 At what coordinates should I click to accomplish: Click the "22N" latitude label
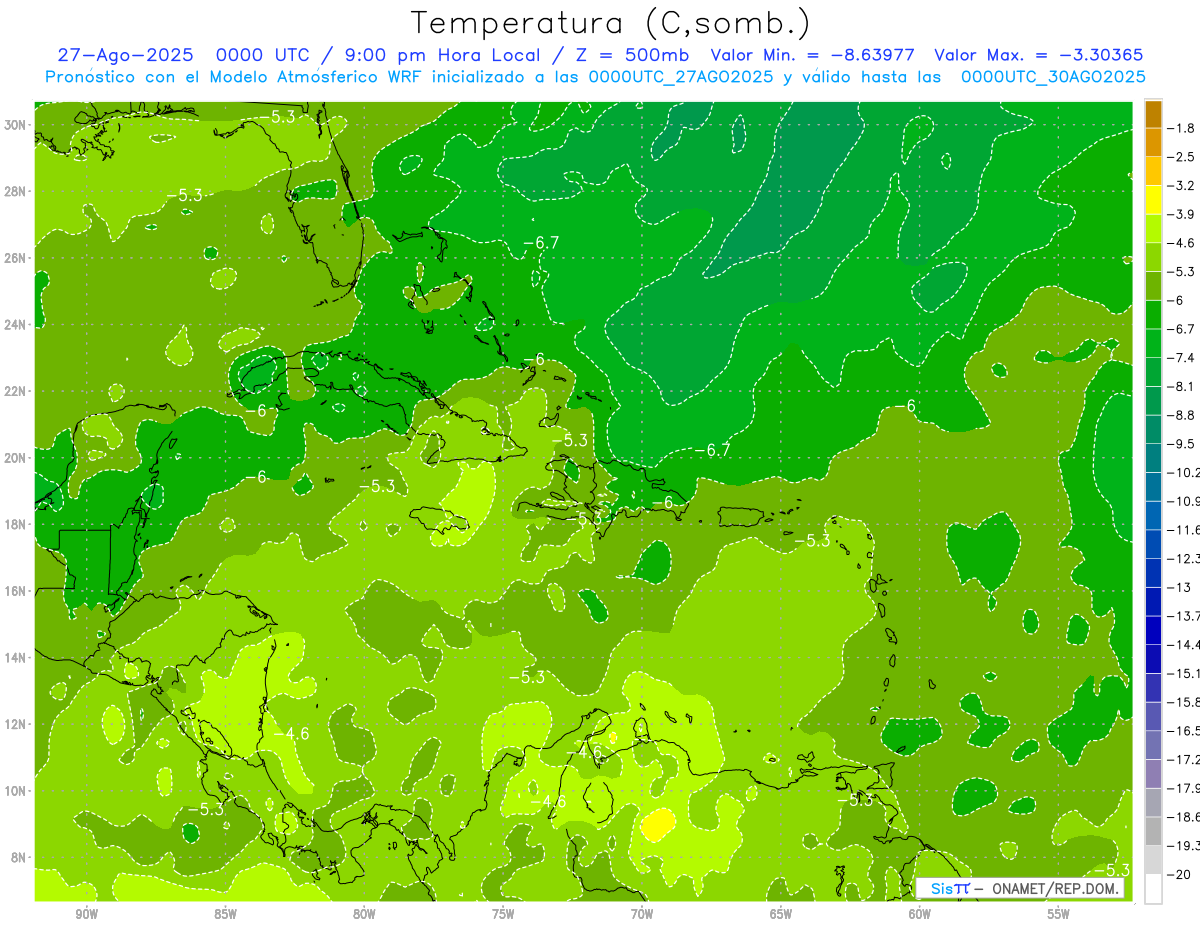coord(17,391)
